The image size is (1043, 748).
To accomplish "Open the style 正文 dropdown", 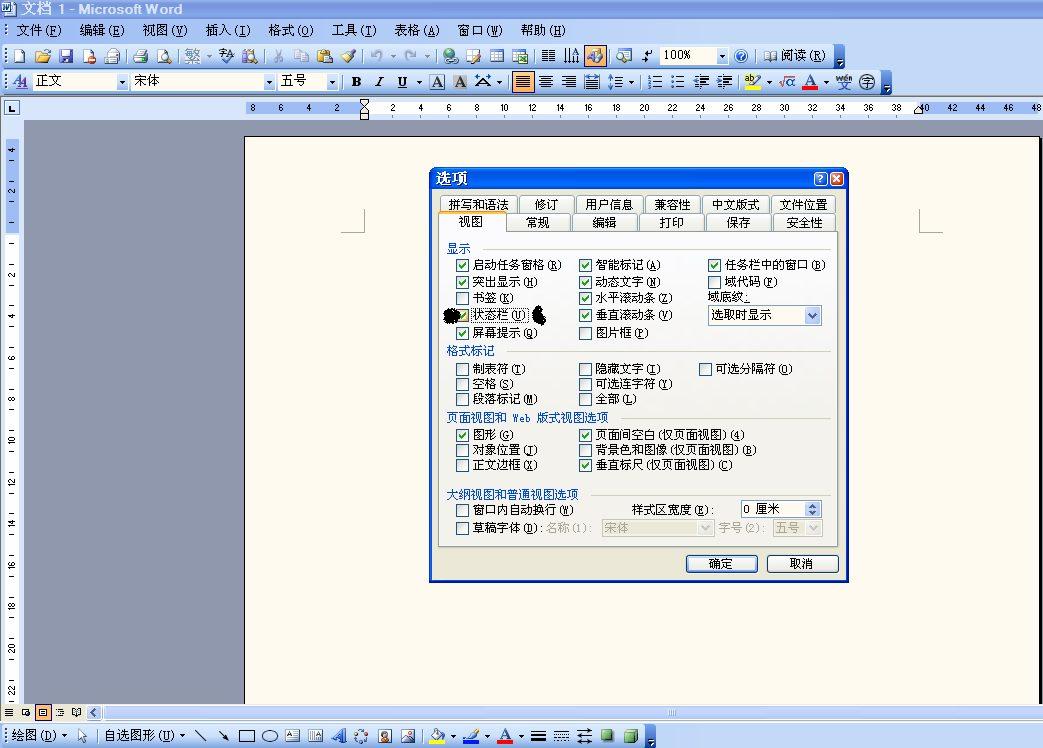I will pyautogui.click(x=122, y=82).
